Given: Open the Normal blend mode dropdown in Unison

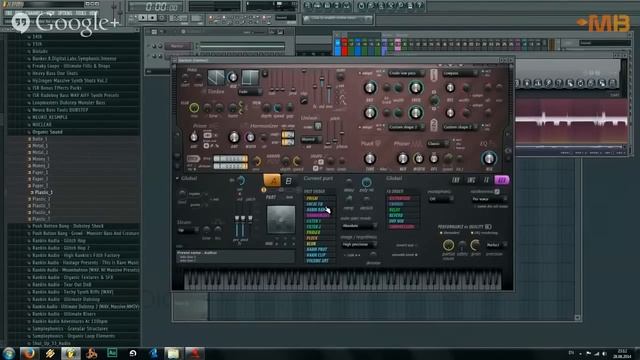Looking at the screenshot, I should coord(311,139).
